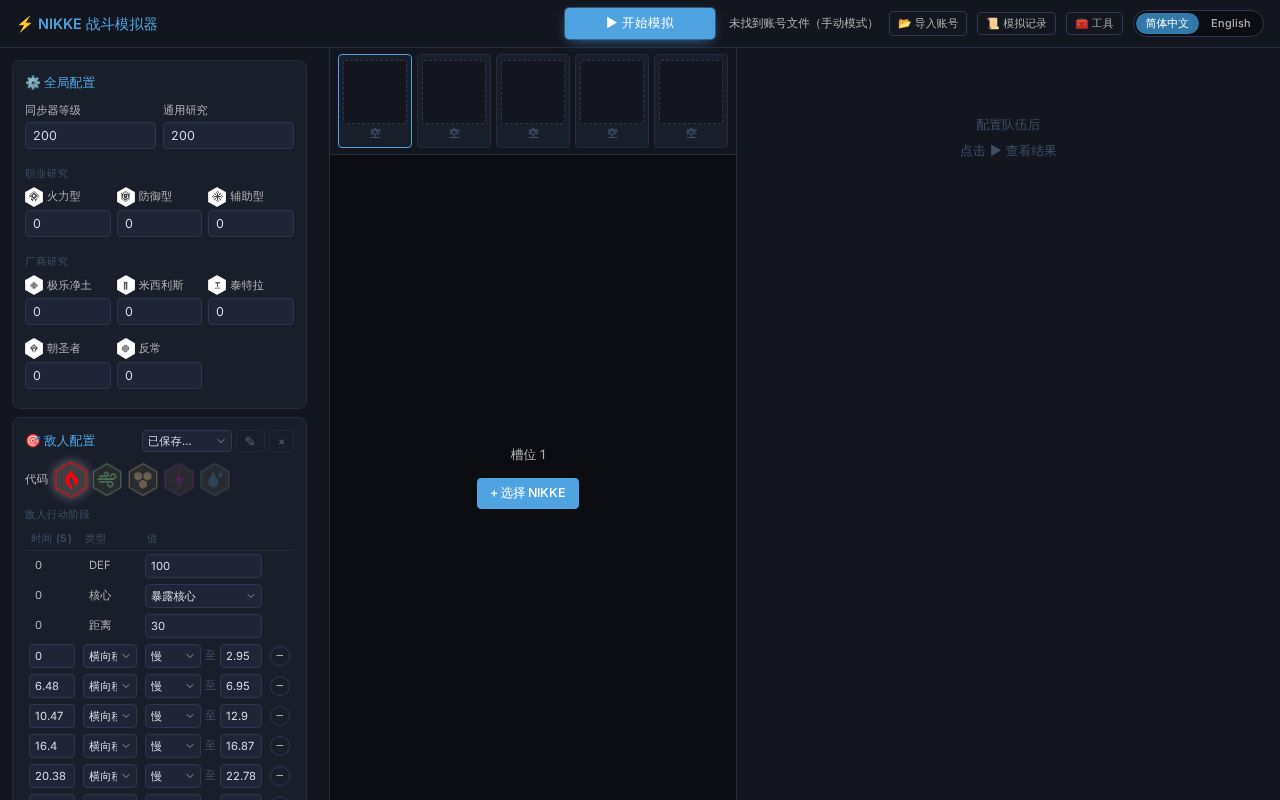Click the 同步器等级 input field
This screenshot has height=800, width=1280.
90,136
